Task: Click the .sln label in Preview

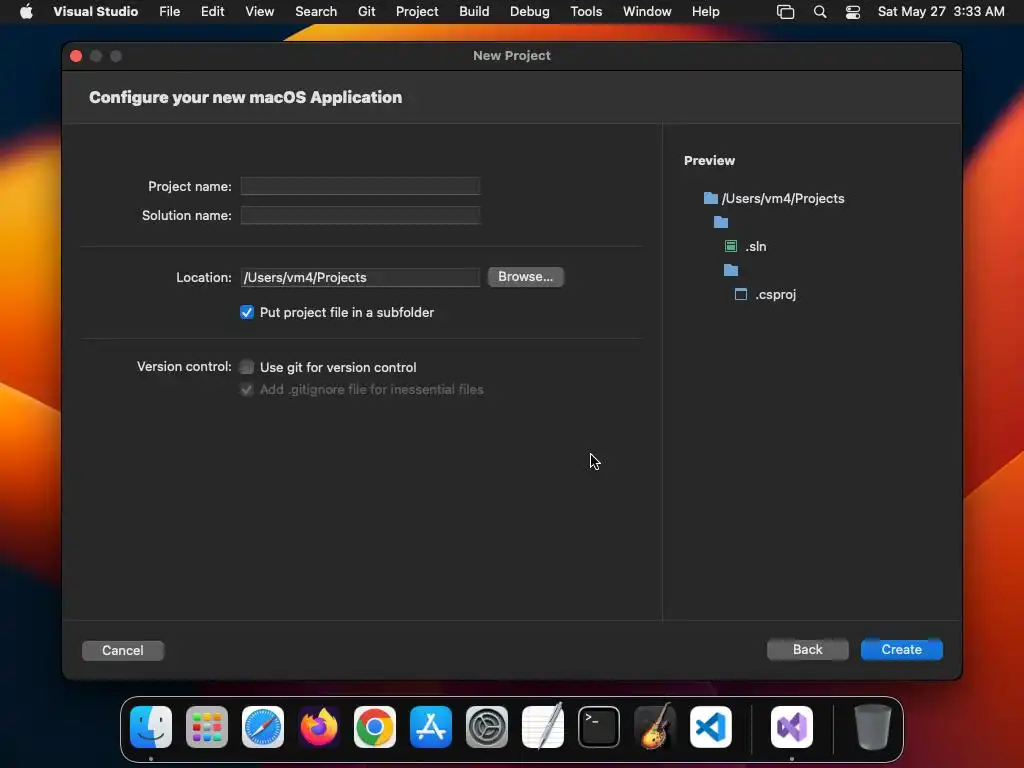Action: pyautogui.click(x=756, y=246)
